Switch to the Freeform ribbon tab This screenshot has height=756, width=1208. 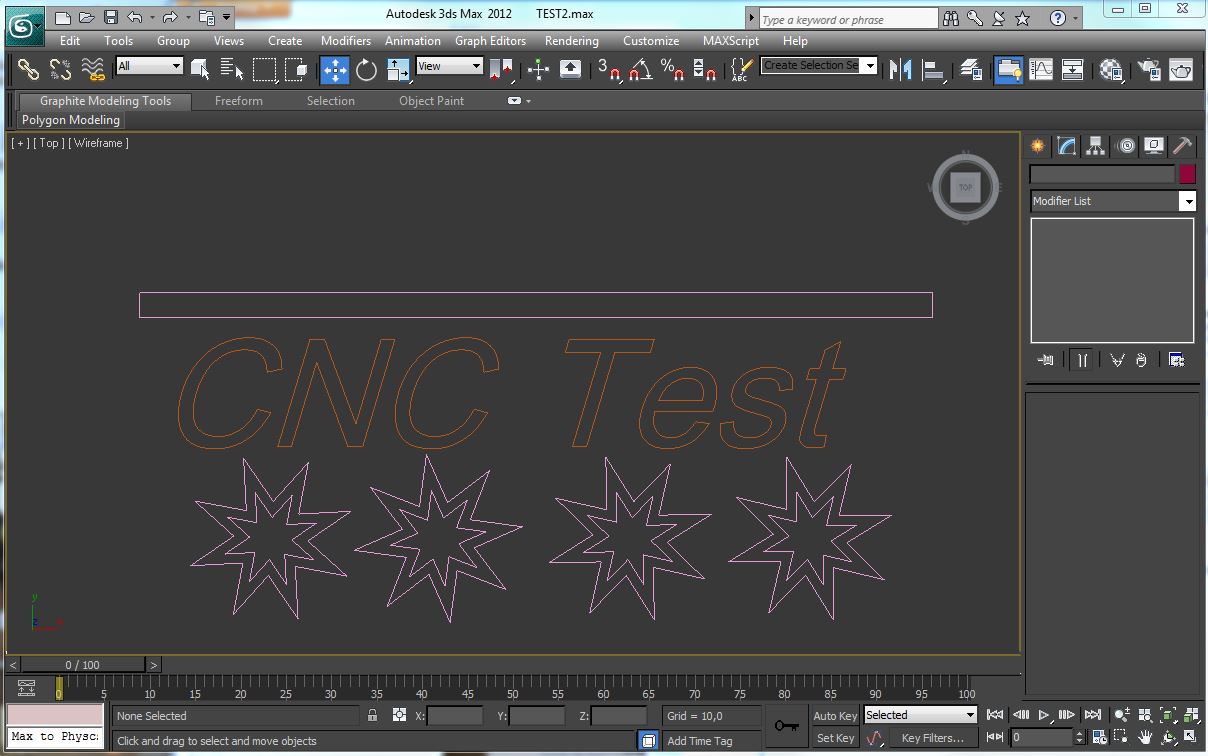pyautogui.click(x=238, y=101)
